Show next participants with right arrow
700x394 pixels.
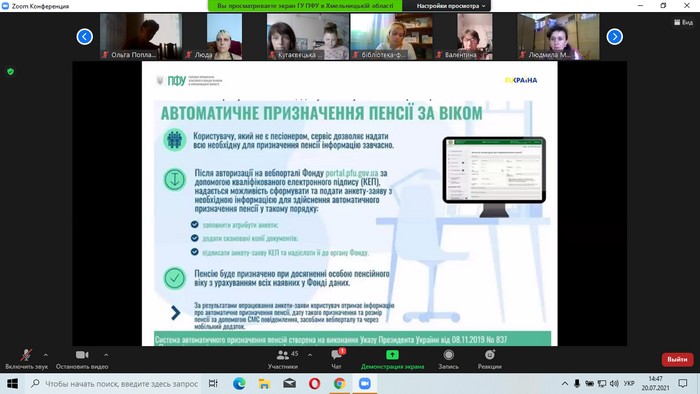[x=614, y=37]
